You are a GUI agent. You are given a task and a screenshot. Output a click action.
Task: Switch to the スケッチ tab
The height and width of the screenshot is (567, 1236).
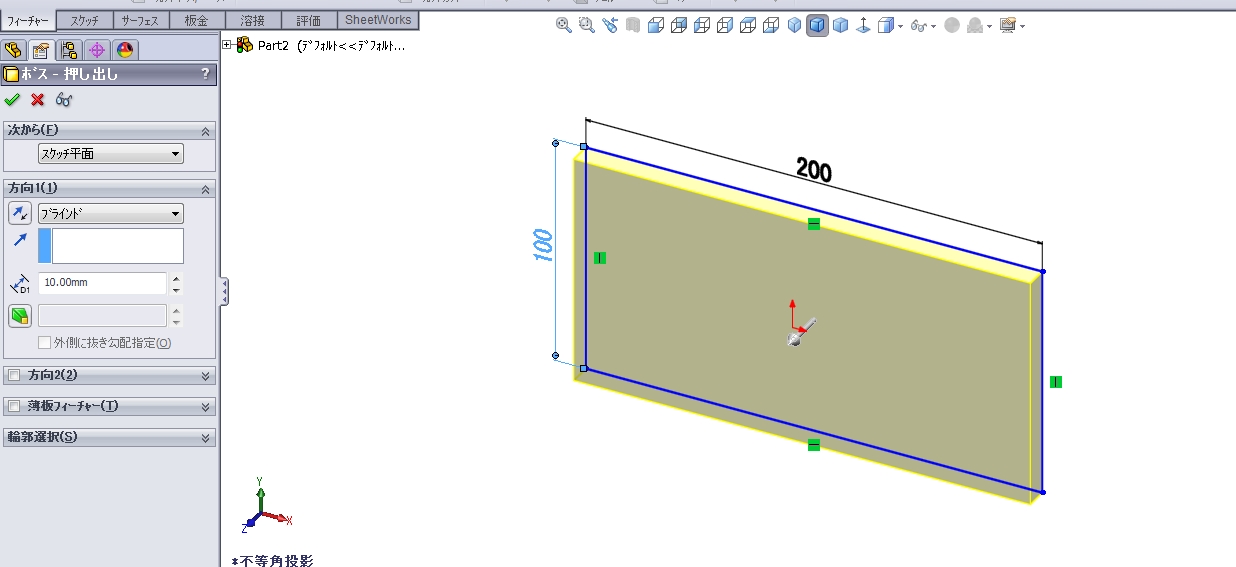click(x=84, y=20)
